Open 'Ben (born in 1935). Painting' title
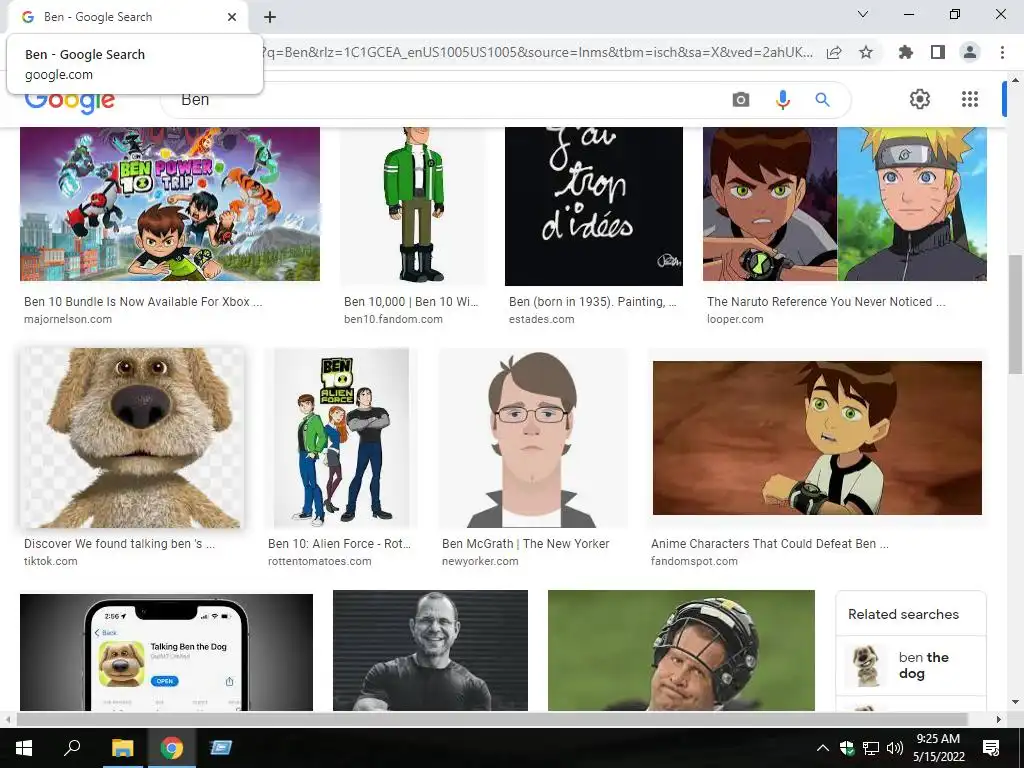The width and height of the screenshot is (1024, 768). click(592, 302)
